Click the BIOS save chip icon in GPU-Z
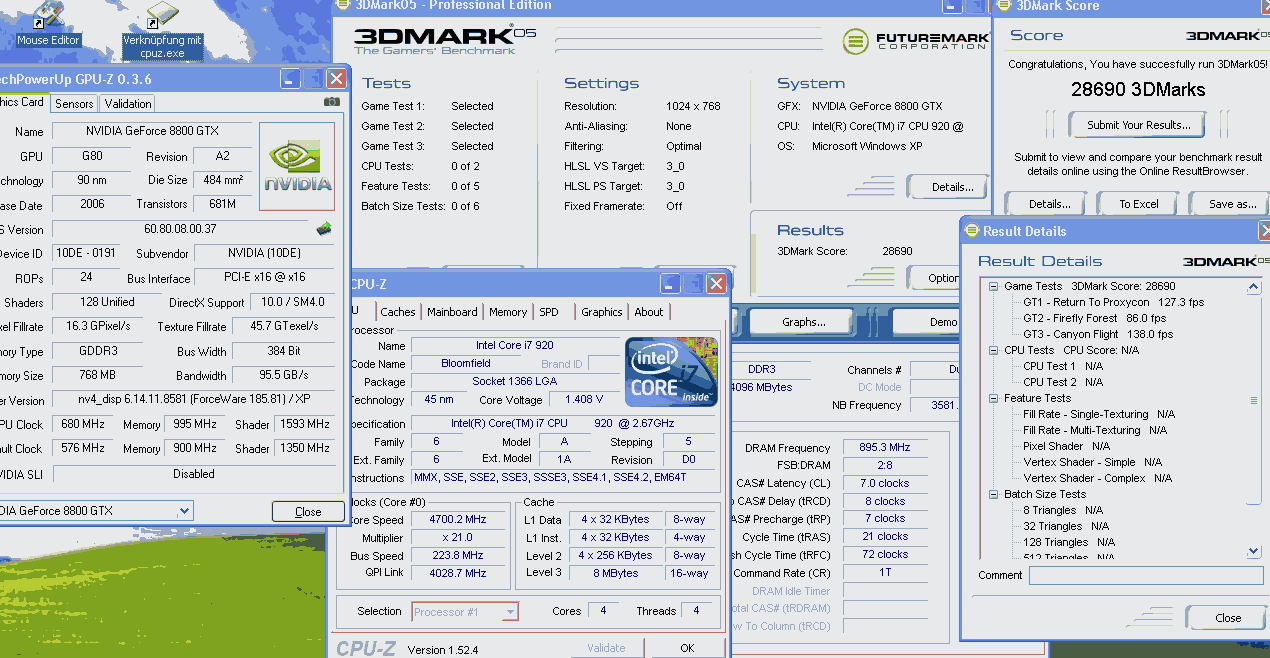 coord(324,229)
